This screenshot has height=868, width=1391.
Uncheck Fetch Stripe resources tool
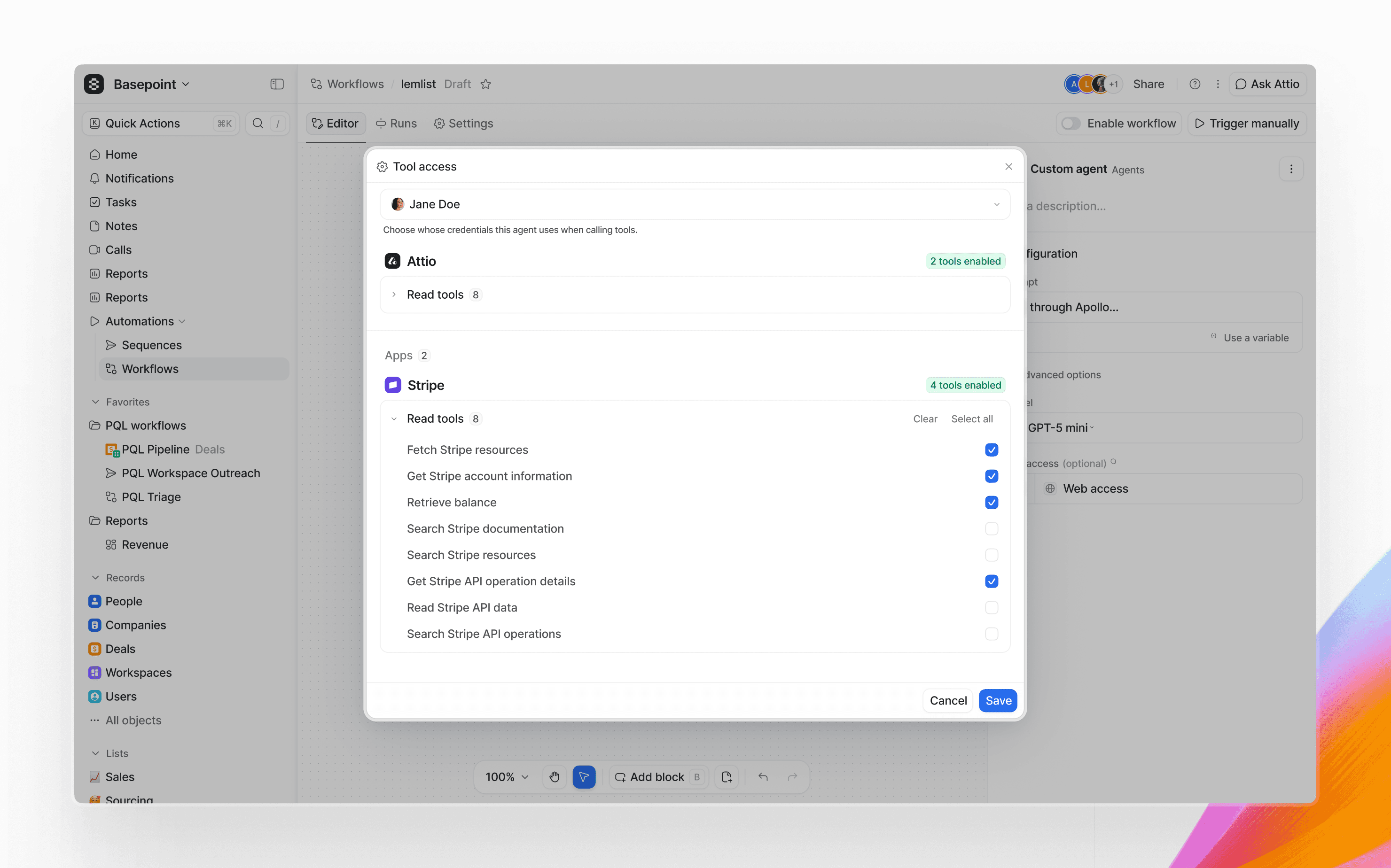tap(991, 449)
